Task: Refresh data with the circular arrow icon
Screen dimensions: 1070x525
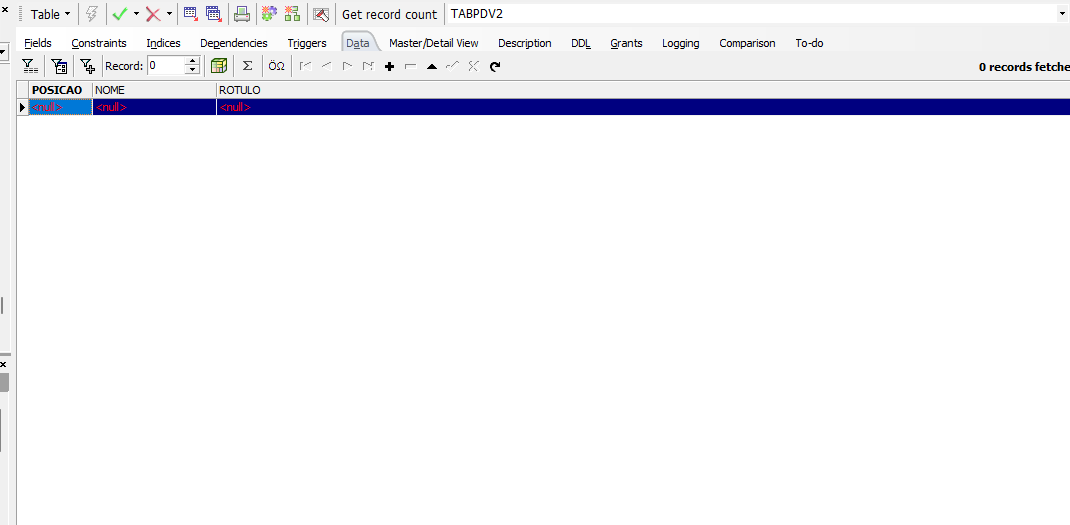Action: pyautogui.click(x=495, y=66)
